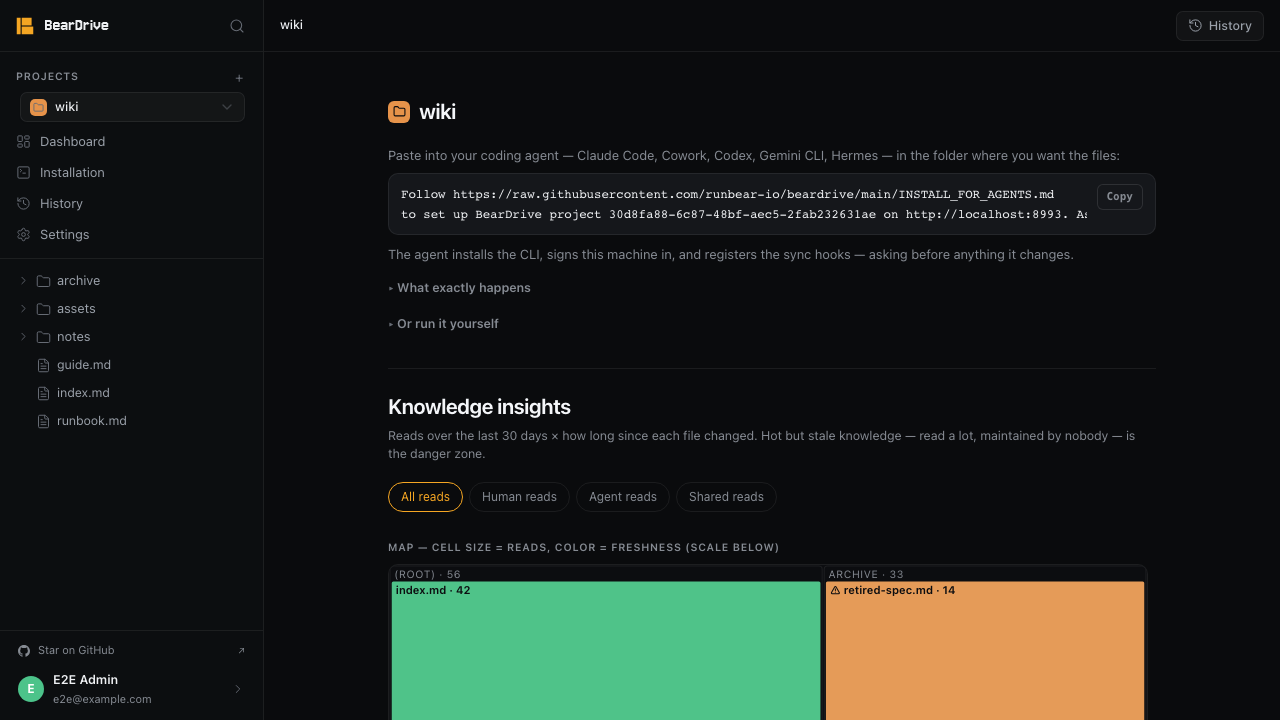Click the wiki breadcrumb in top bar

click(291, 25)
